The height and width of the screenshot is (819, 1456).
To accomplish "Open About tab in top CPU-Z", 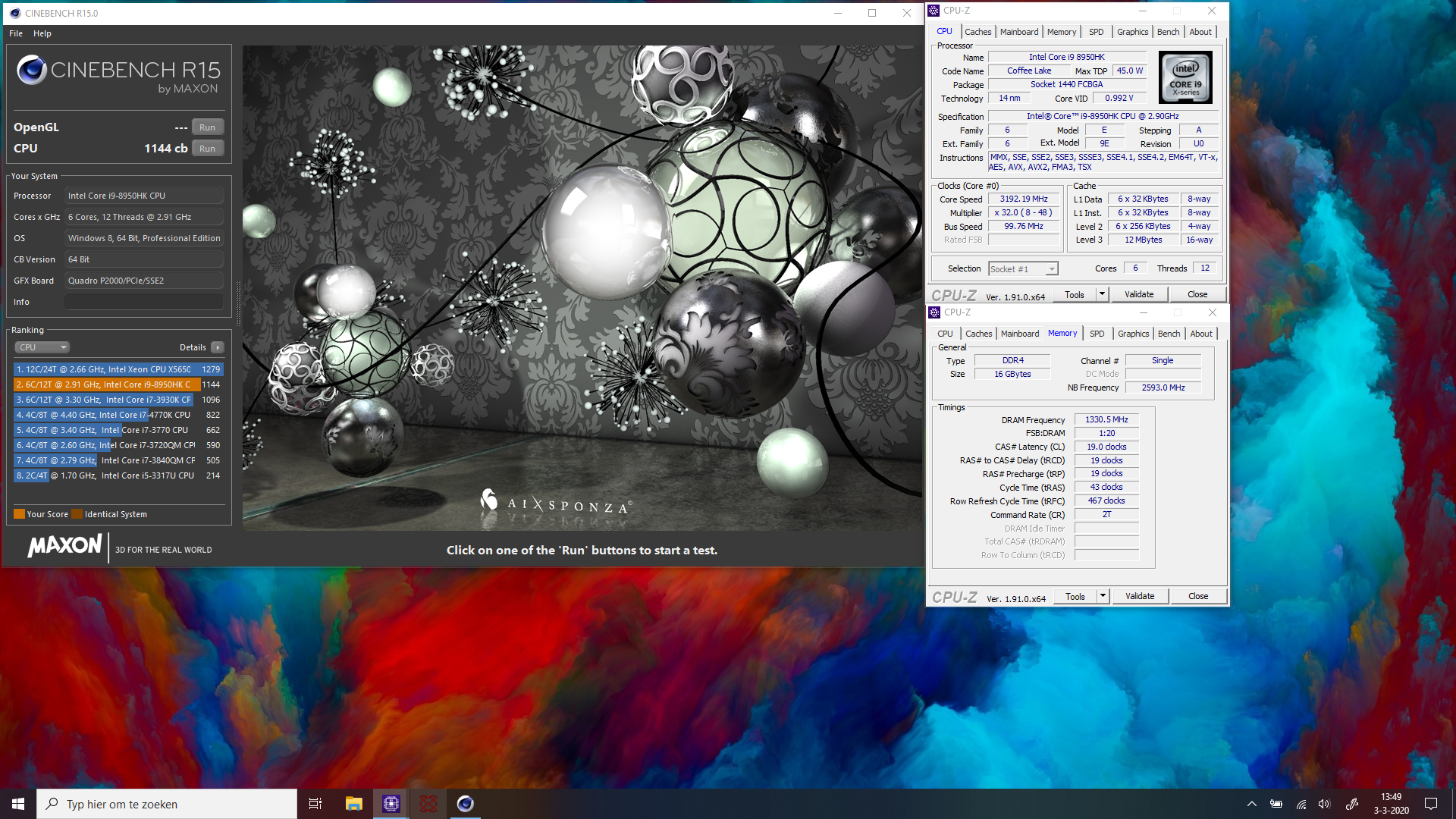I will (x=1200, y=32).
